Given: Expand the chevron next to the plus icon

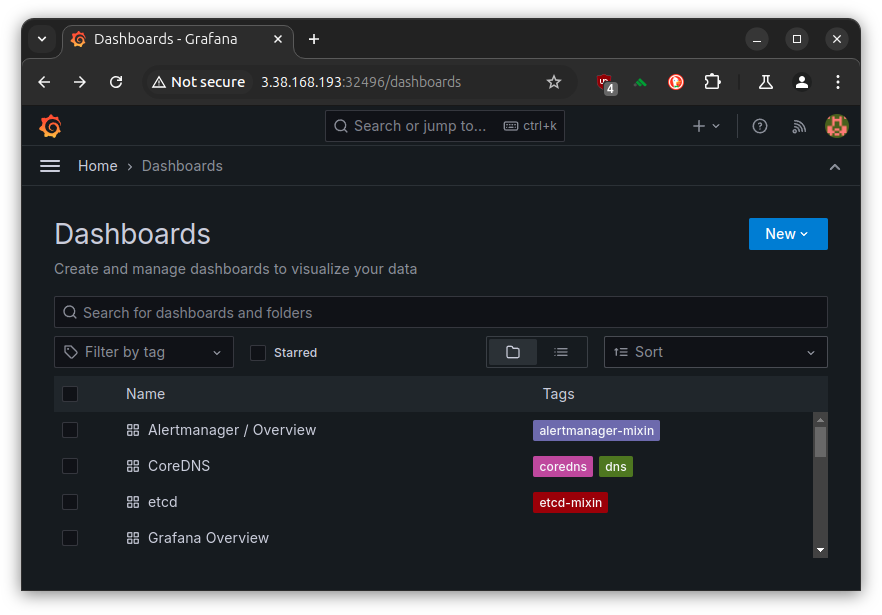Looking at the screenshot, I should (x=716, y=126).
